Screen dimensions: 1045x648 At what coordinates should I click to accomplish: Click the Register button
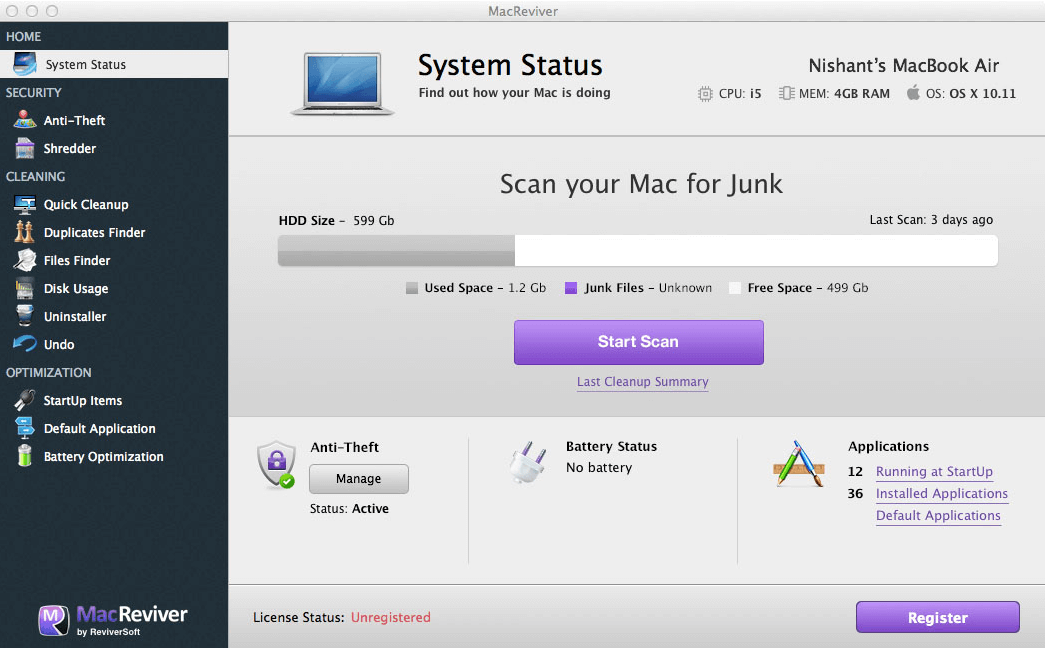[938, 617]
